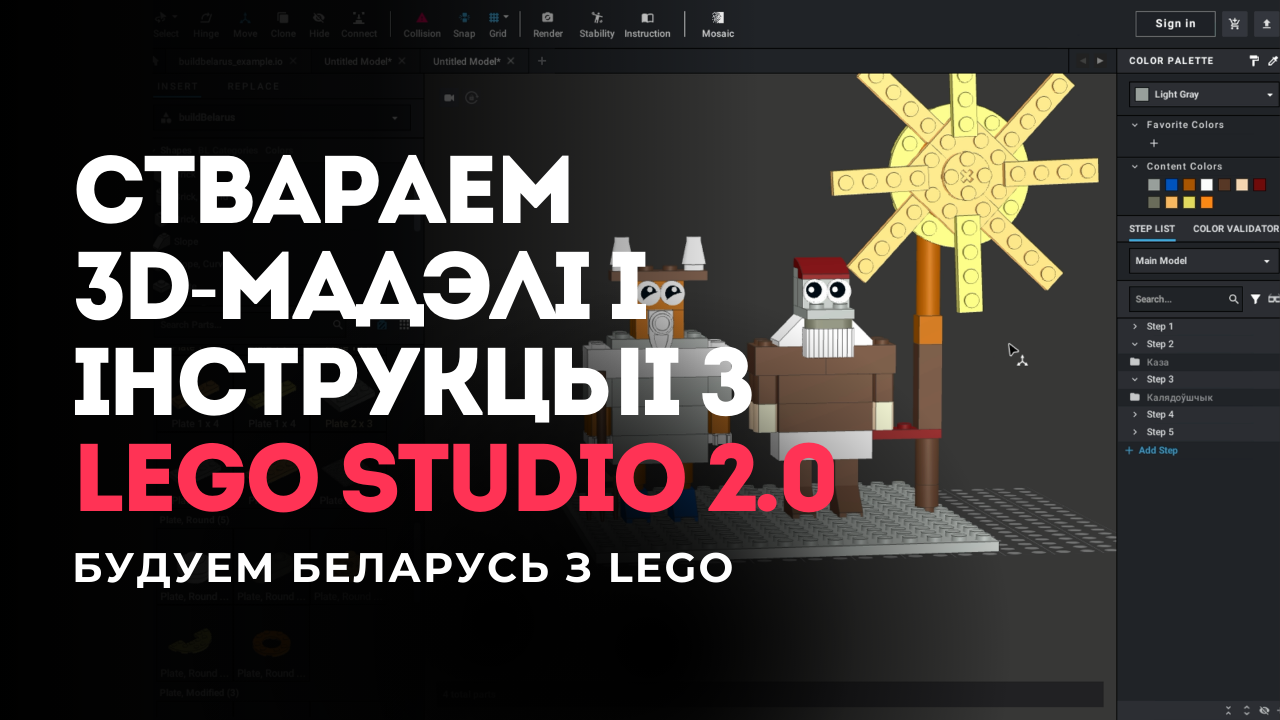Open the Main Model dropdown
The width and height of the screenshot is (1280, 720).
click(x=1204, y=261)
